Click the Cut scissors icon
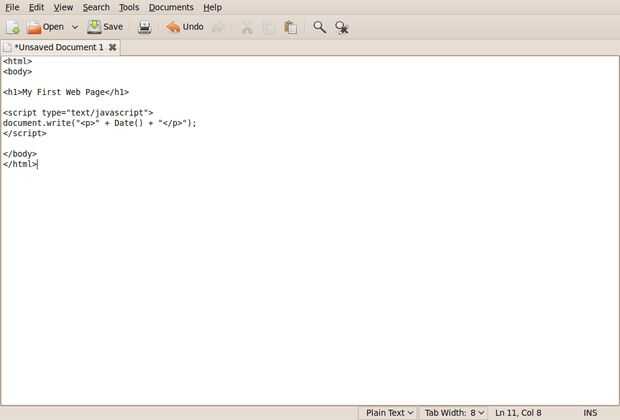 pos(247,27)
